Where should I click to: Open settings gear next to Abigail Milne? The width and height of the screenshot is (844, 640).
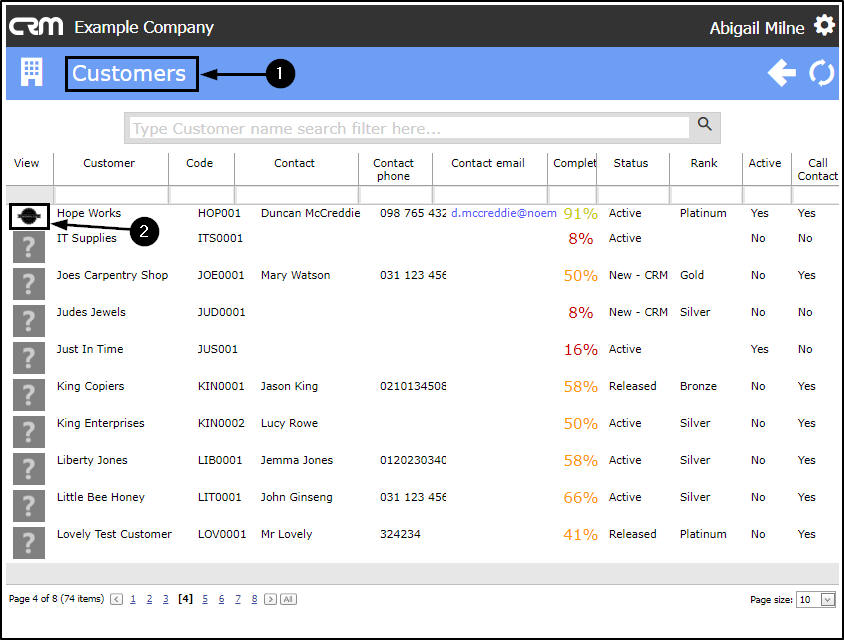coord(824,25)
